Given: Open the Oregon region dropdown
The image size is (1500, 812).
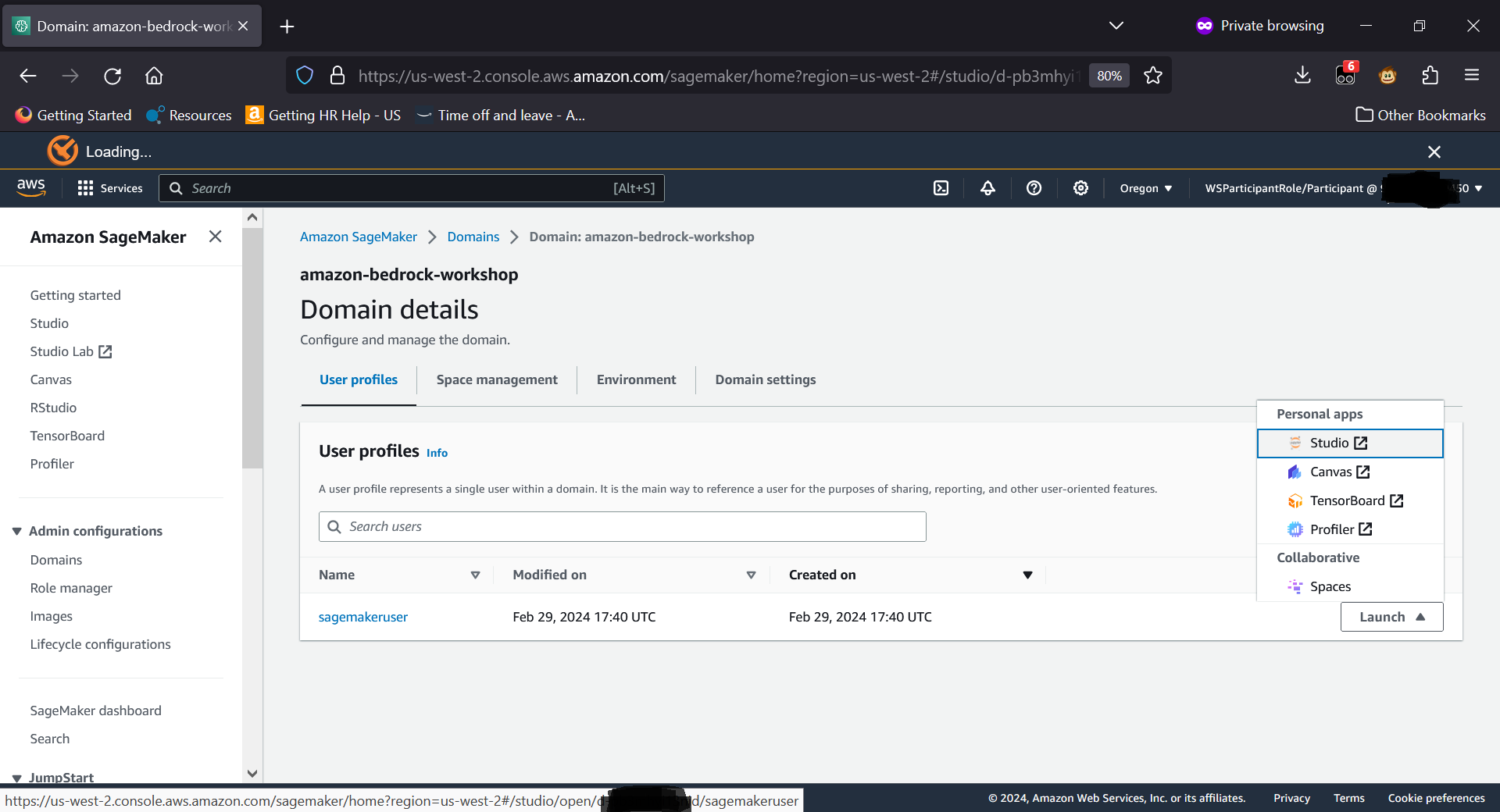Looking at the screenshot, I should (1146, 188).
